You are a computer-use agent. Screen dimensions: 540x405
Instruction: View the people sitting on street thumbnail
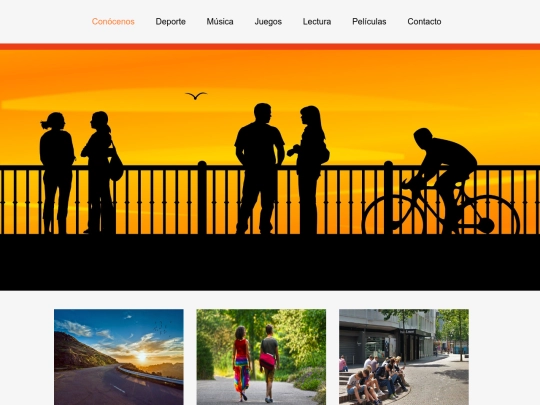404,357
